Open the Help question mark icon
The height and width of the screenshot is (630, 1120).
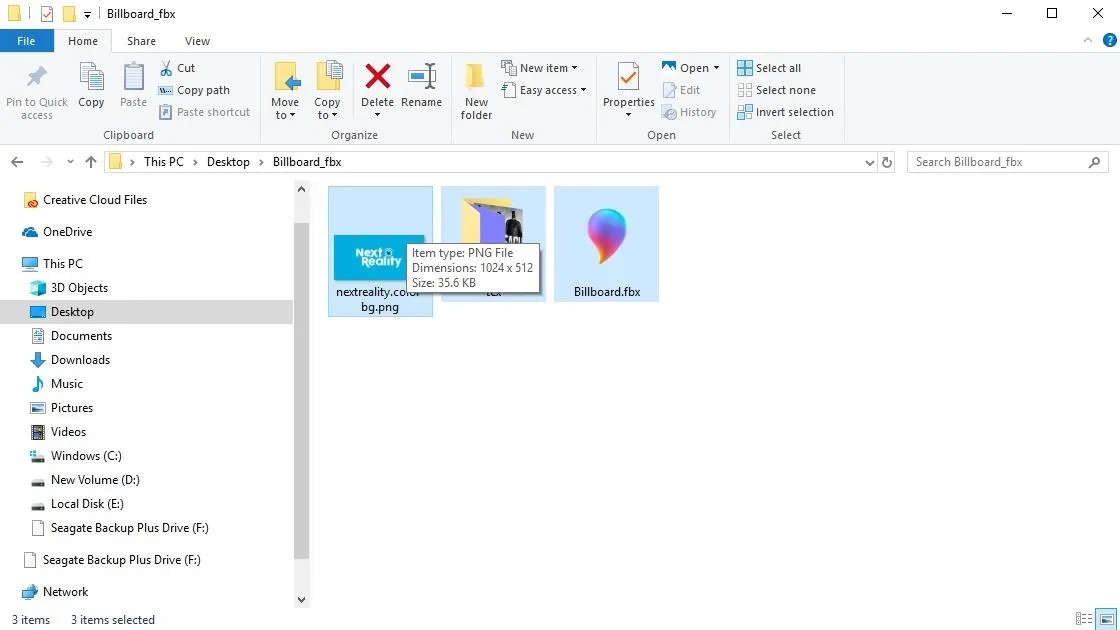[1110, 41]
